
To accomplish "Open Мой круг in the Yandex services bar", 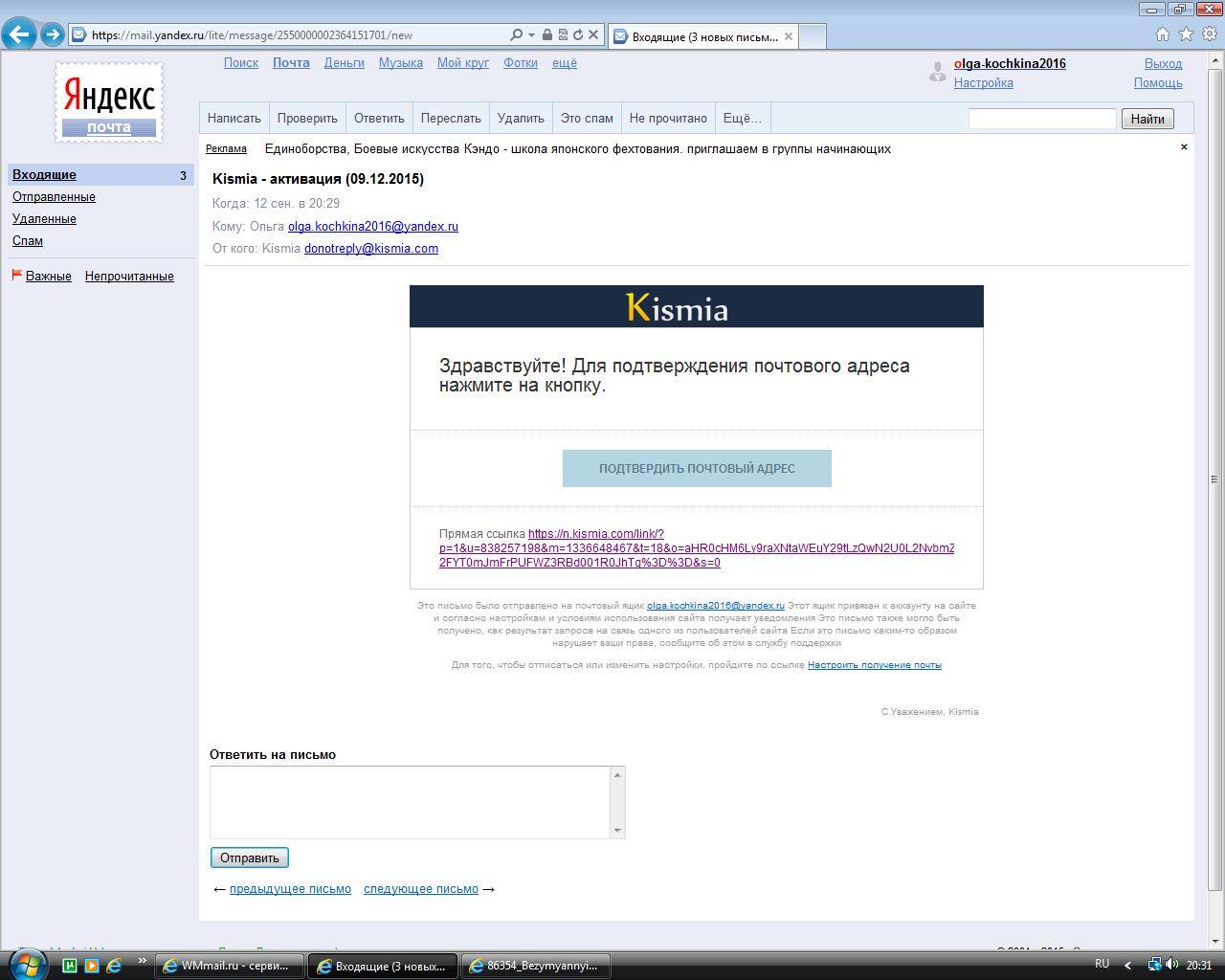I will pos(463,62).
